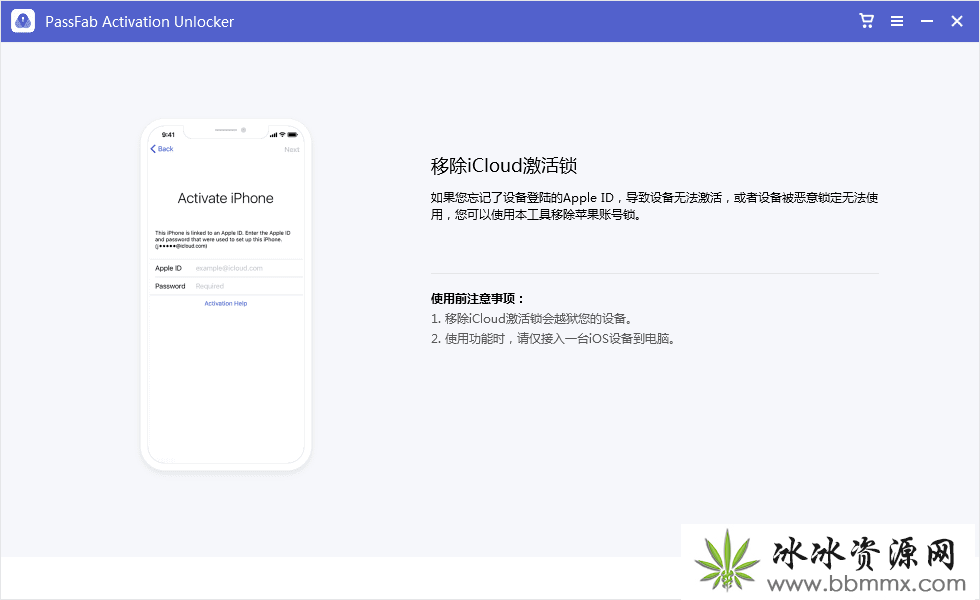This screenshot has width=980, height=600.
Task: Open the shopping cart purchase icon
Action: click(x=866, y=21)
